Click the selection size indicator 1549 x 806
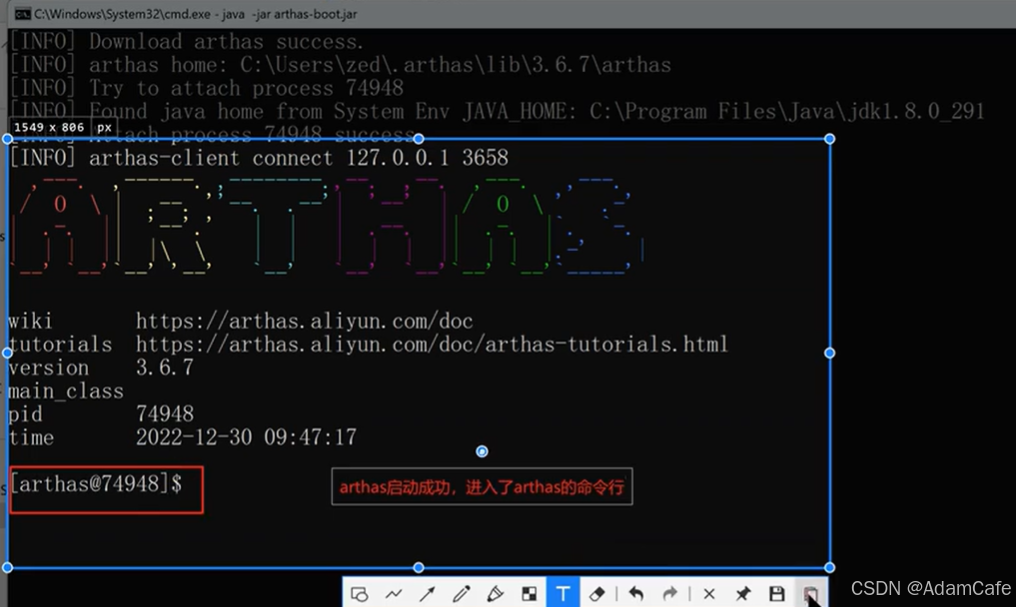Viewport: 1016px width, 607px height. point(63,128)
